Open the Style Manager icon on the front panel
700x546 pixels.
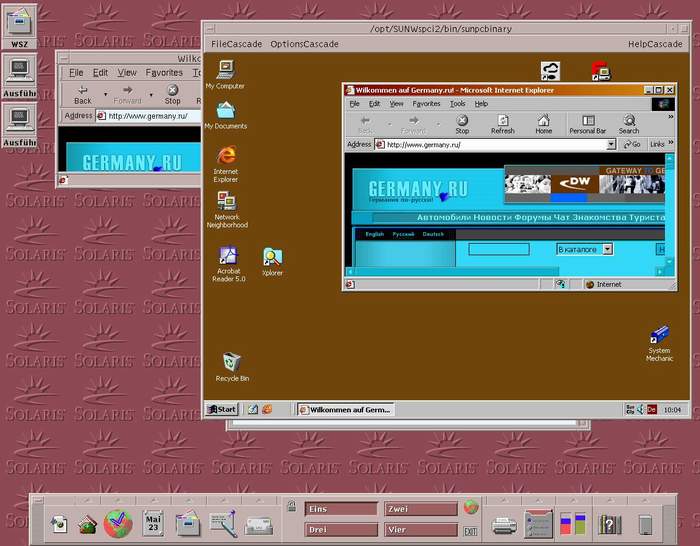538,524
